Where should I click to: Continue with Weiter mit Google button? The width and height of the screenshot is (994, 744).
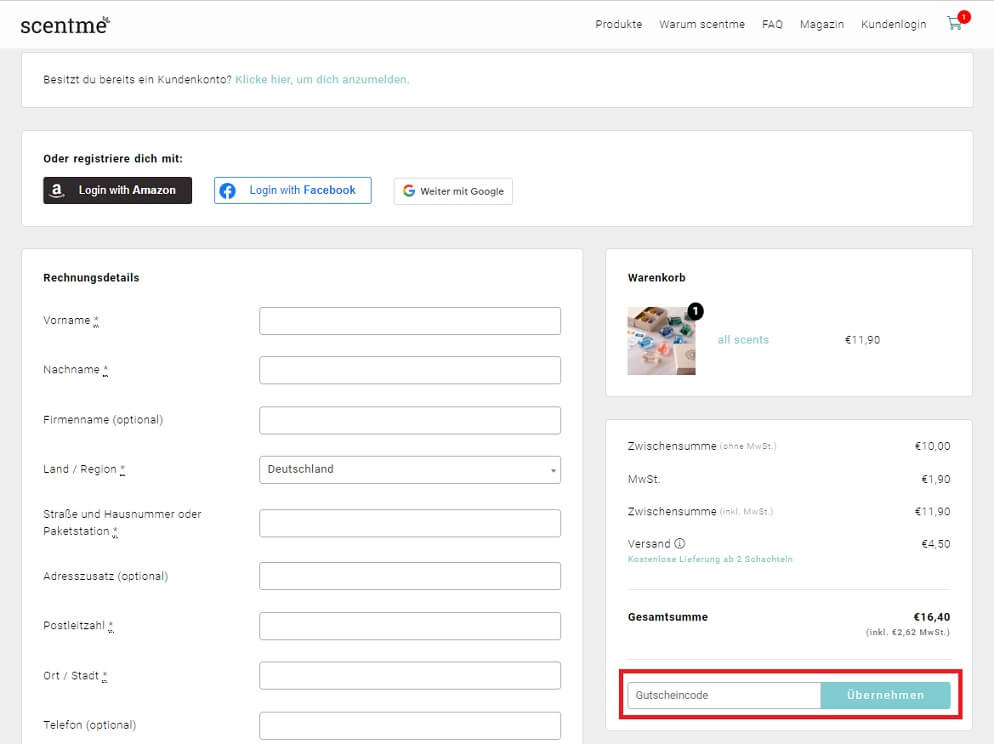coord(453,191)
